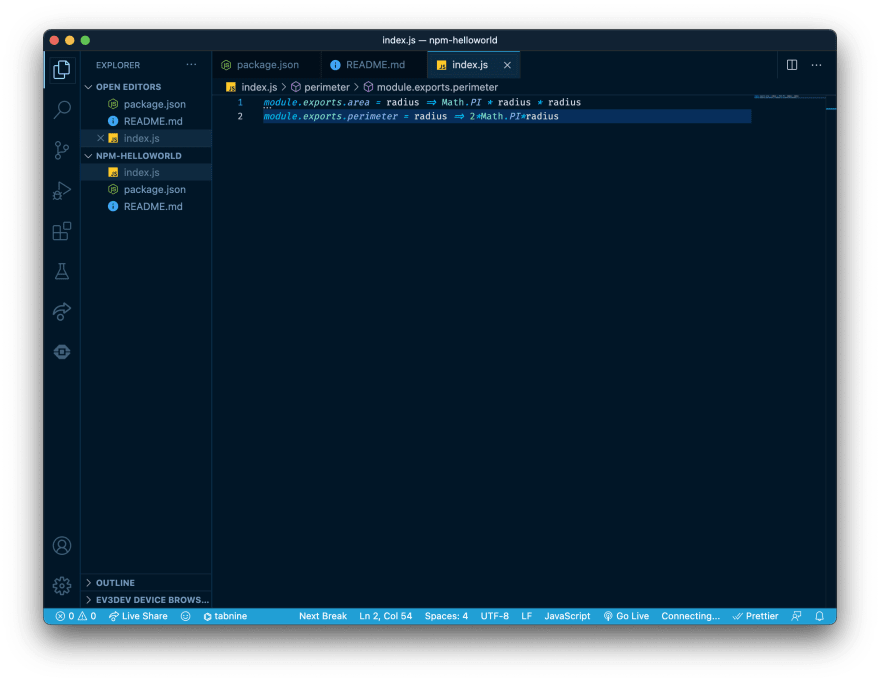Click the Prettier status bar item
Viewport: 880px width, 682px height.
[x=756, y=616]
